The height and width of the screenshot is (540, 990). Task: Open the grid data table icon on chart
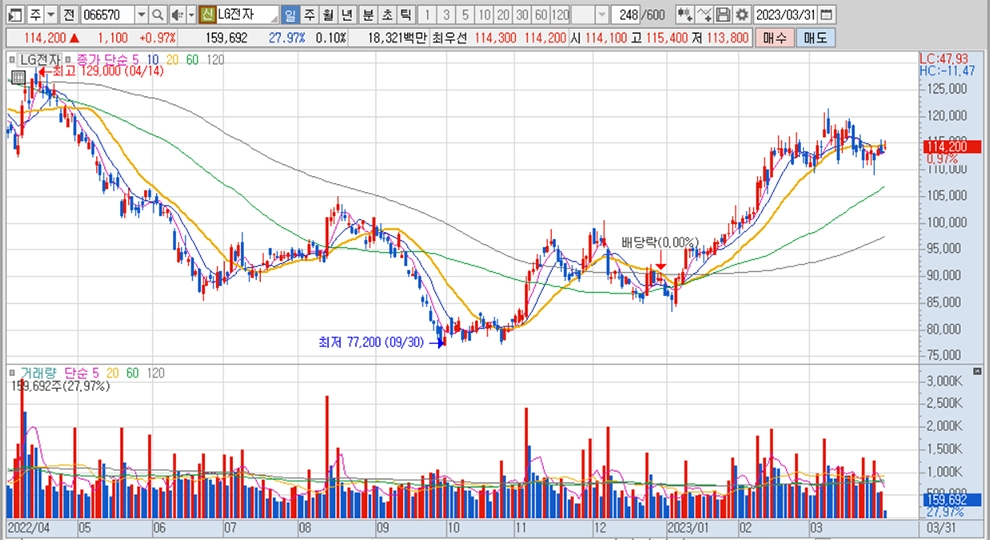pyautogui.click(x=18, y=78)
